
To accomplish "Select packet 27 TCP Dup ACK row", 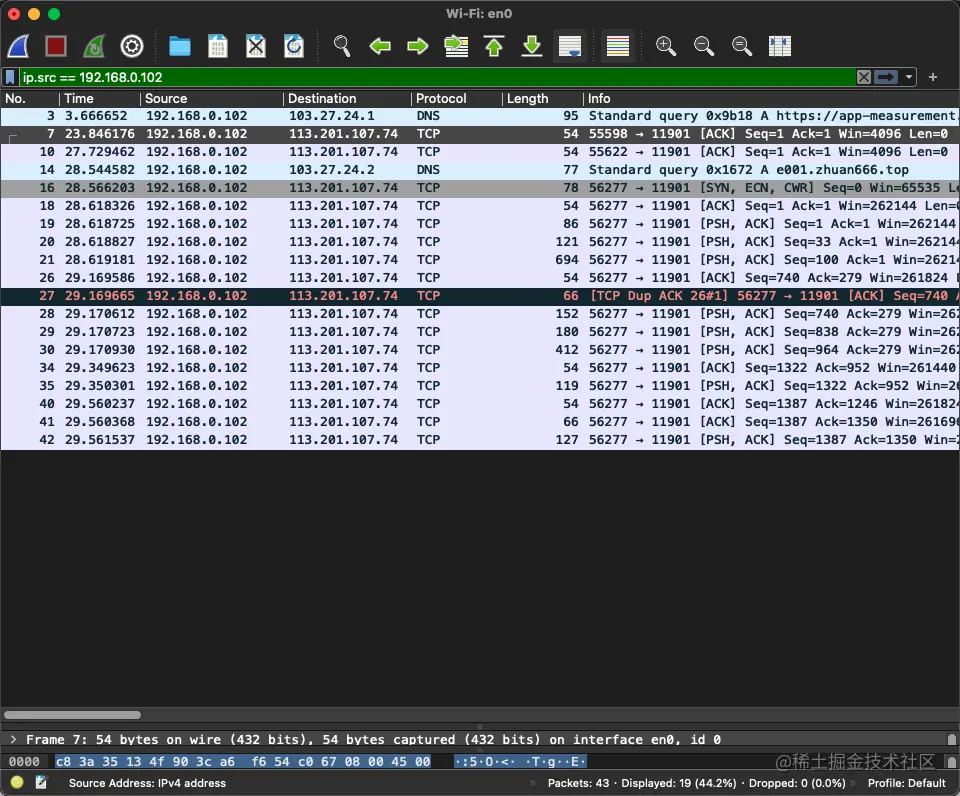I will 480,296.
